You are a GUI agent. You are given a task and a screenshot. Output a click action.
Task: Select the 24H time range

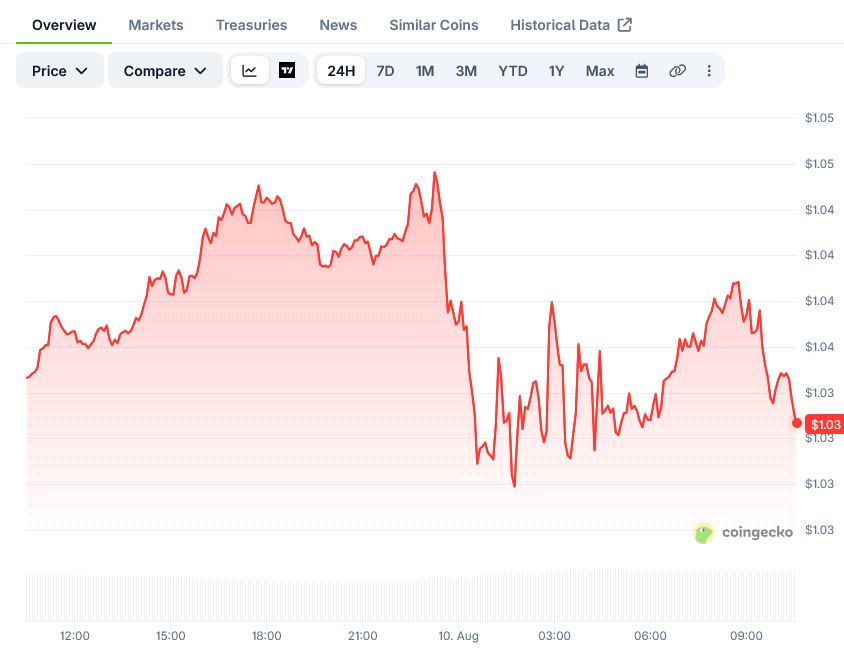click(x=341, y=70)
